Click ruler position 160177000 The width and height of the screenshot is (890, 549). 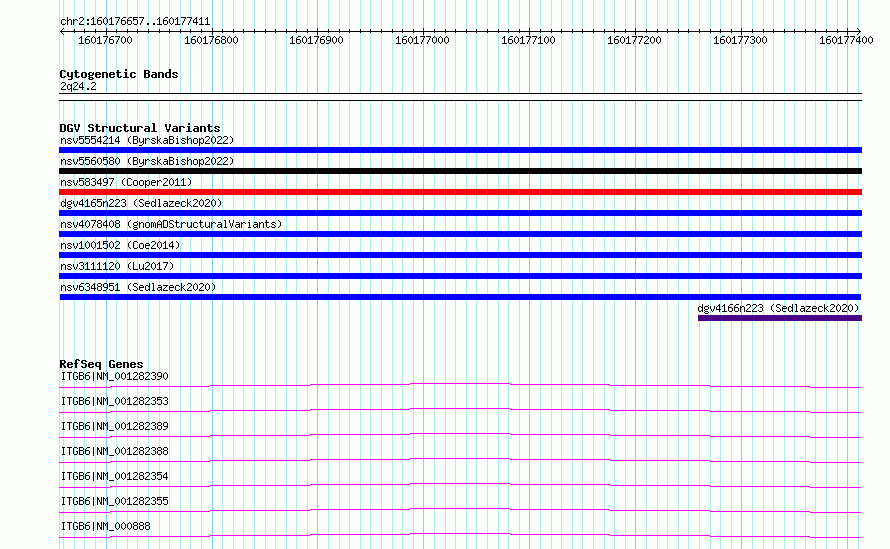pos(422,40)
